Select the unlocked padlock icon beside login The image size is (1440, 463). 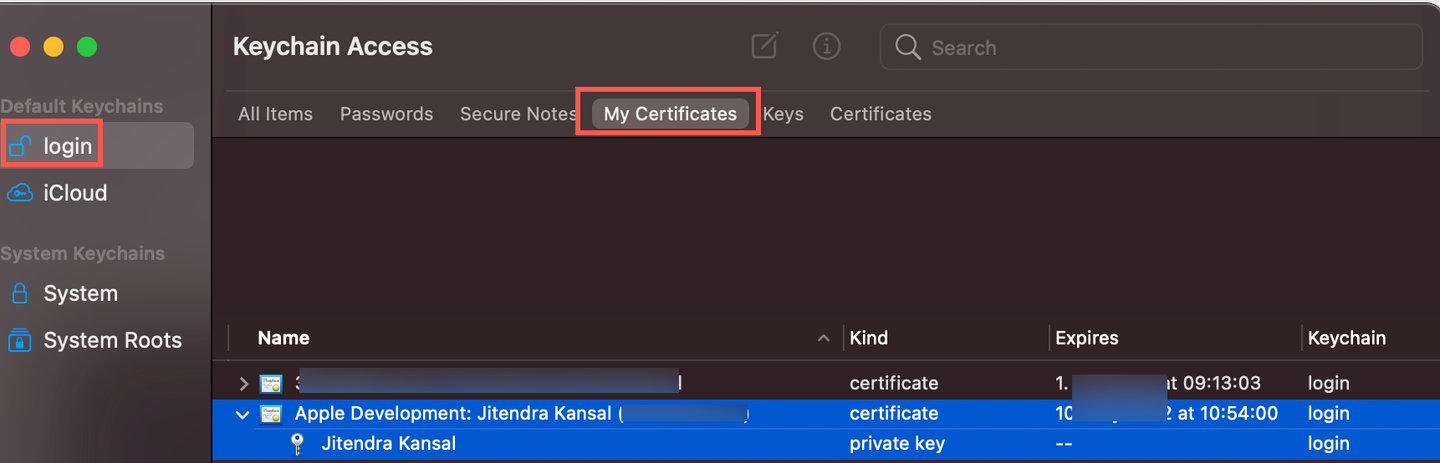[21, 147]
